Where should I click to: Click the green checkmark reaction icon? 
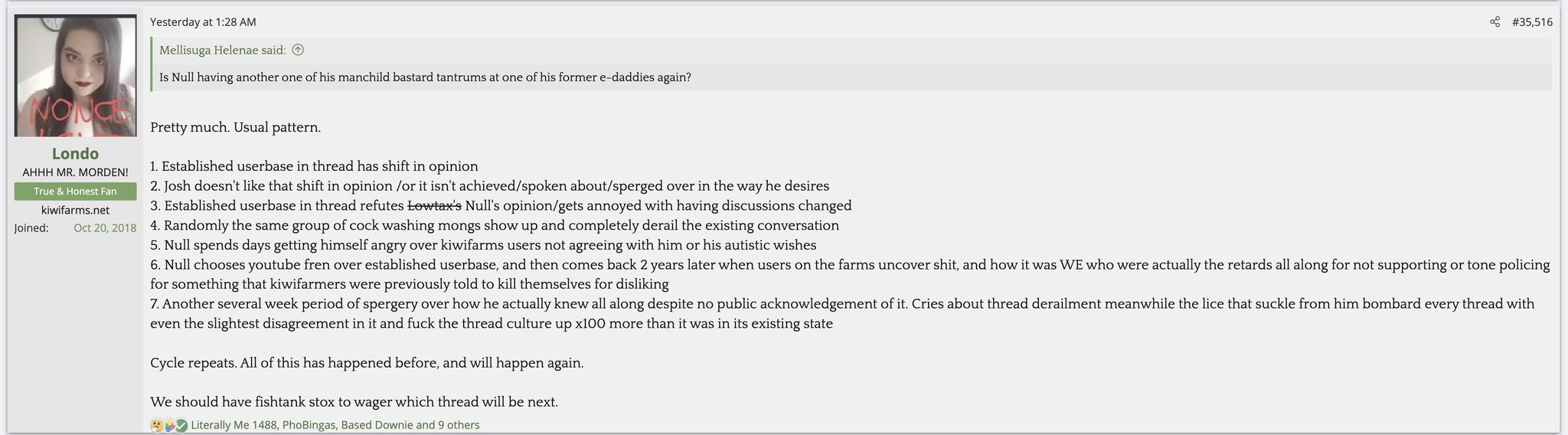click(x=181, y=425)
